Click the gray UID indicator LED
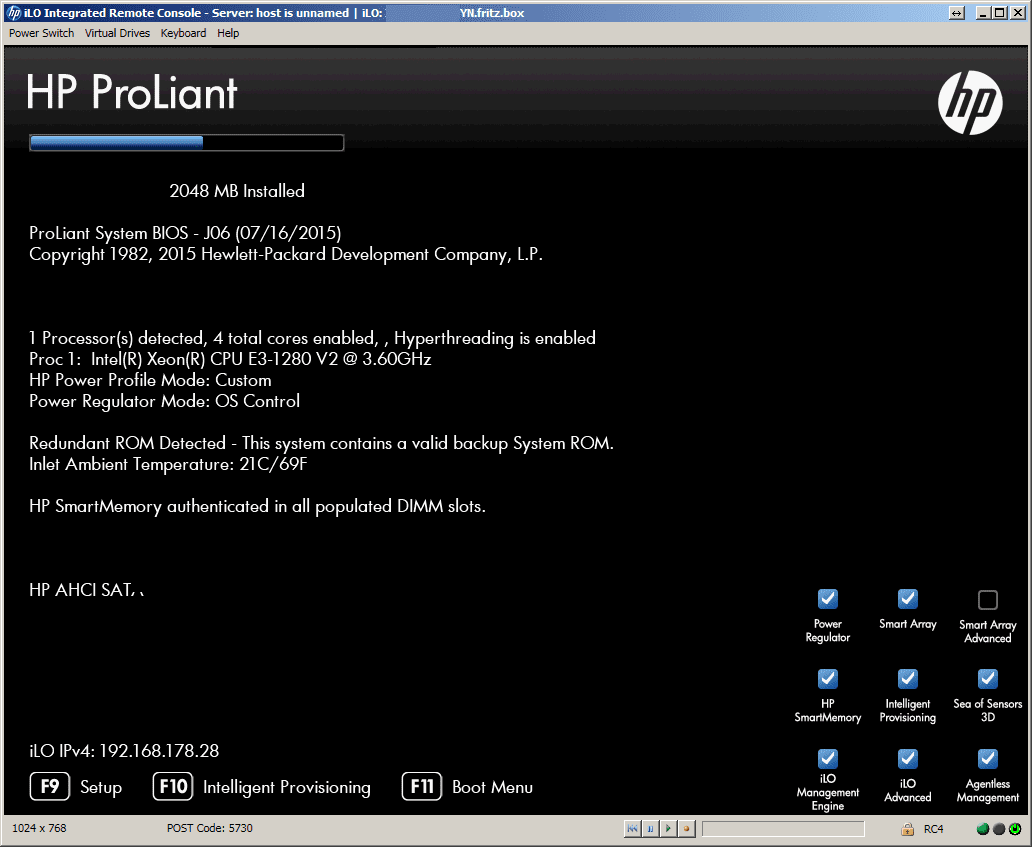Image resolution: width=1032 pixels, height=847 pixels. pos(998,829)
